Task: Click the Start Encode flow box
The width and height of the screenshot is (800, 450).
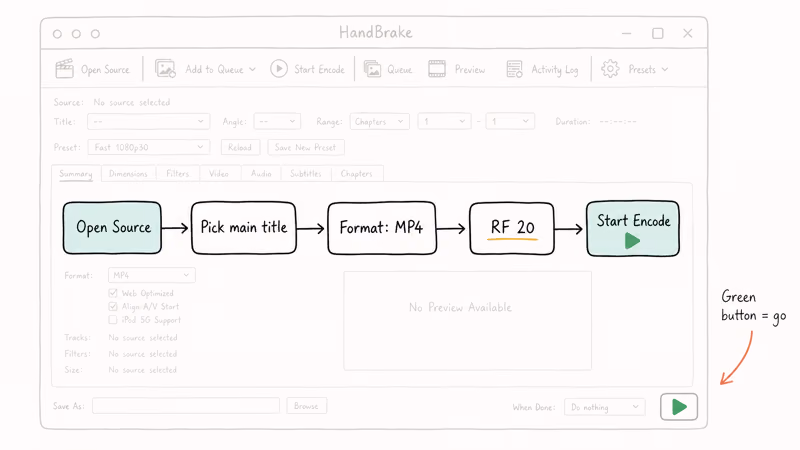Action: [x=633, y=228]
